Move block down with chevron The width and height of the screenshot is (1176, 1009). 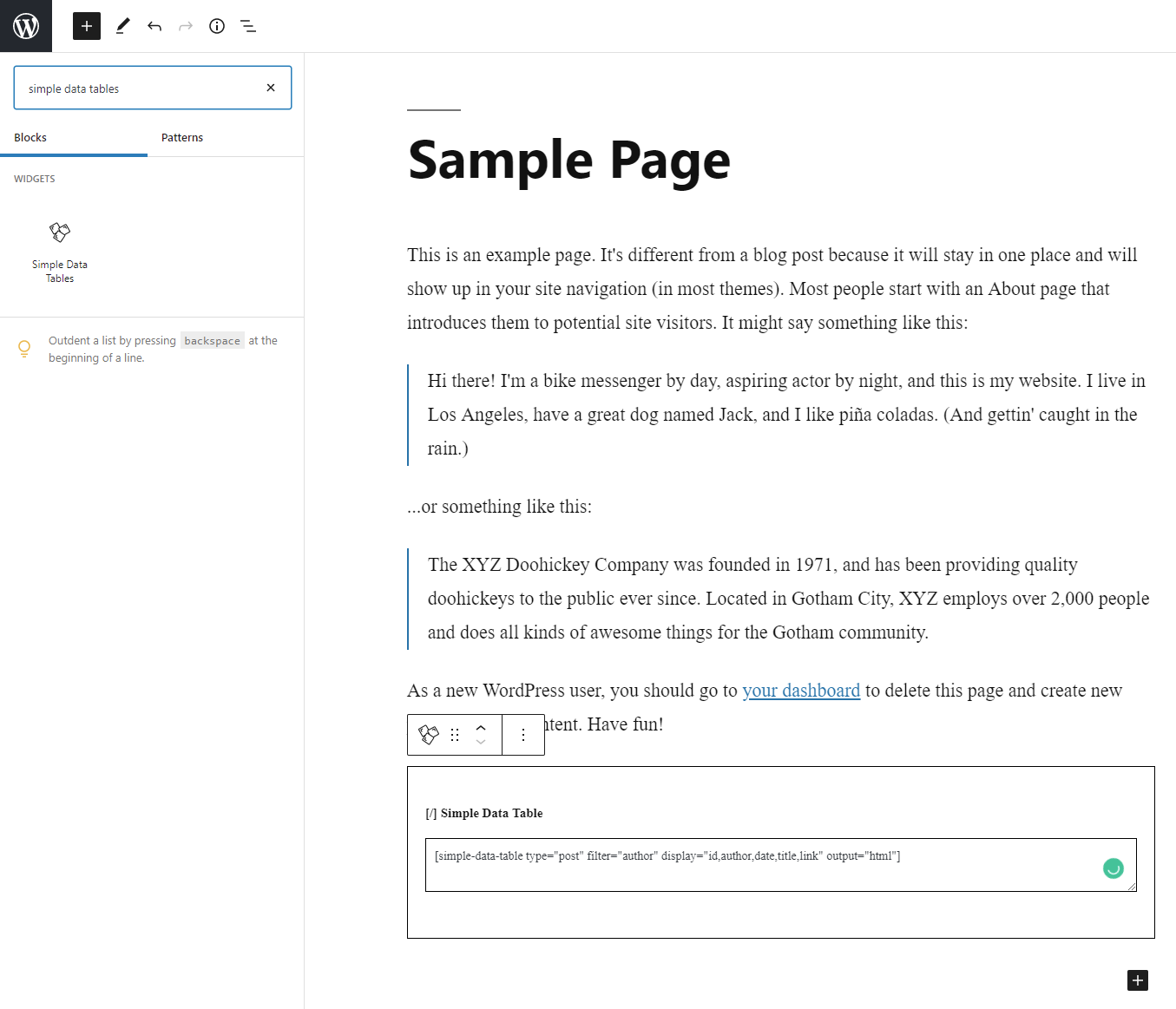pos(481,743)
